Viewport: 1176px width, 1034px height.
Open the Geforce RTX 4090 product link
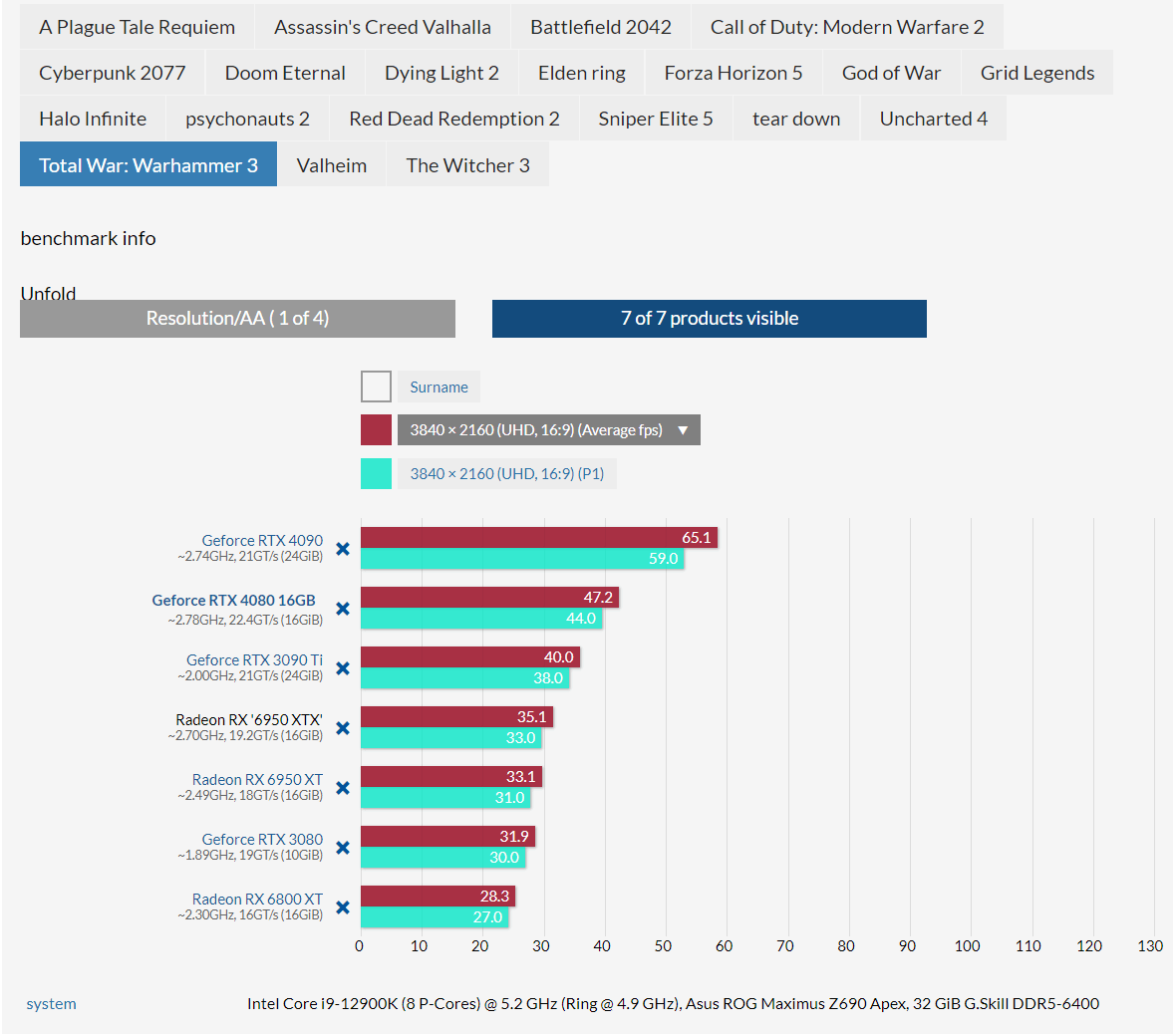pos(262,540)
